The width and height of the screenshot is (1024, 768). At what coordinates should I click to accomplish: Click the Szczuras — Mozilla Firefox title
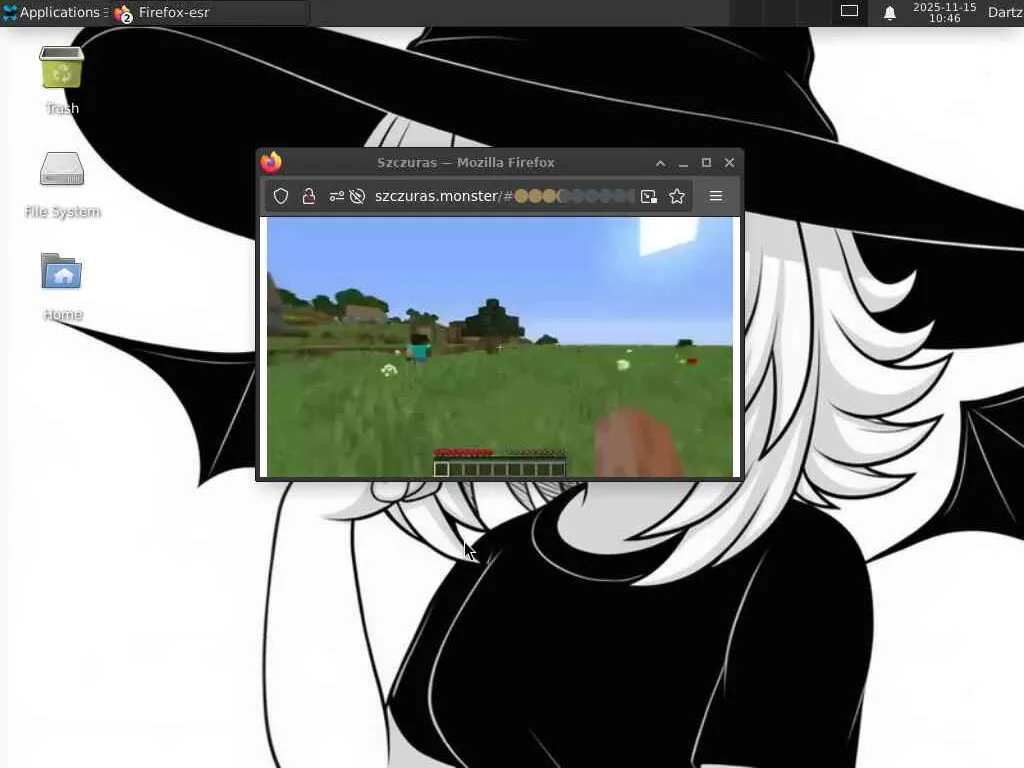pyautogui.click(x=466, y=163)
